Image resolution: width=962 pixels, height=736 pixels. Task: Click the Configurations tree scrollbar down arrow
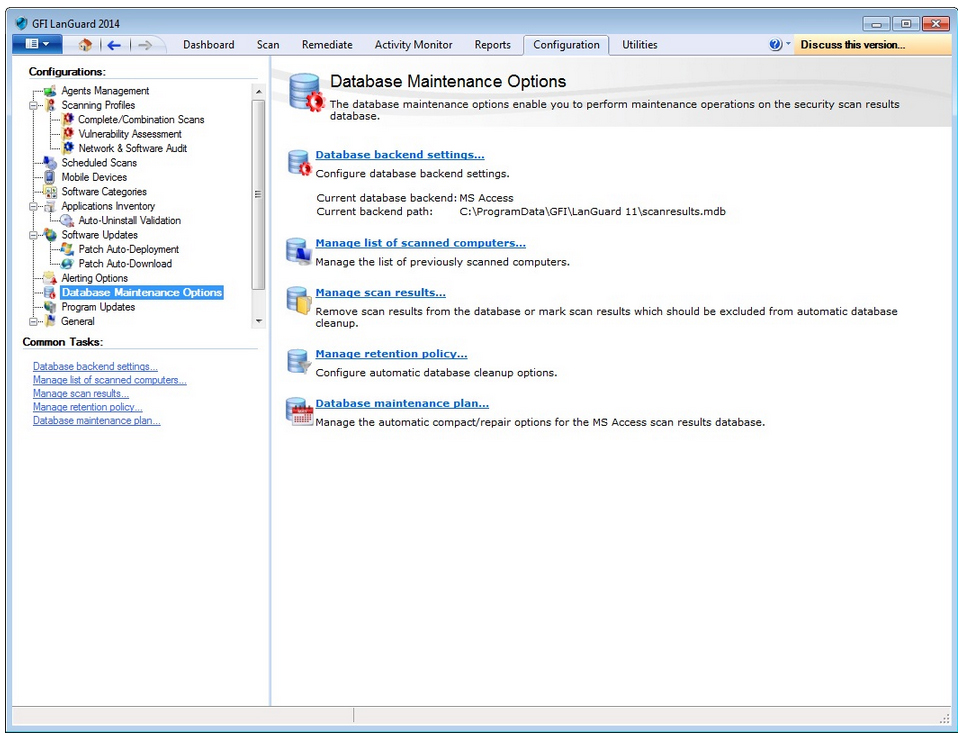click(259, 321)
